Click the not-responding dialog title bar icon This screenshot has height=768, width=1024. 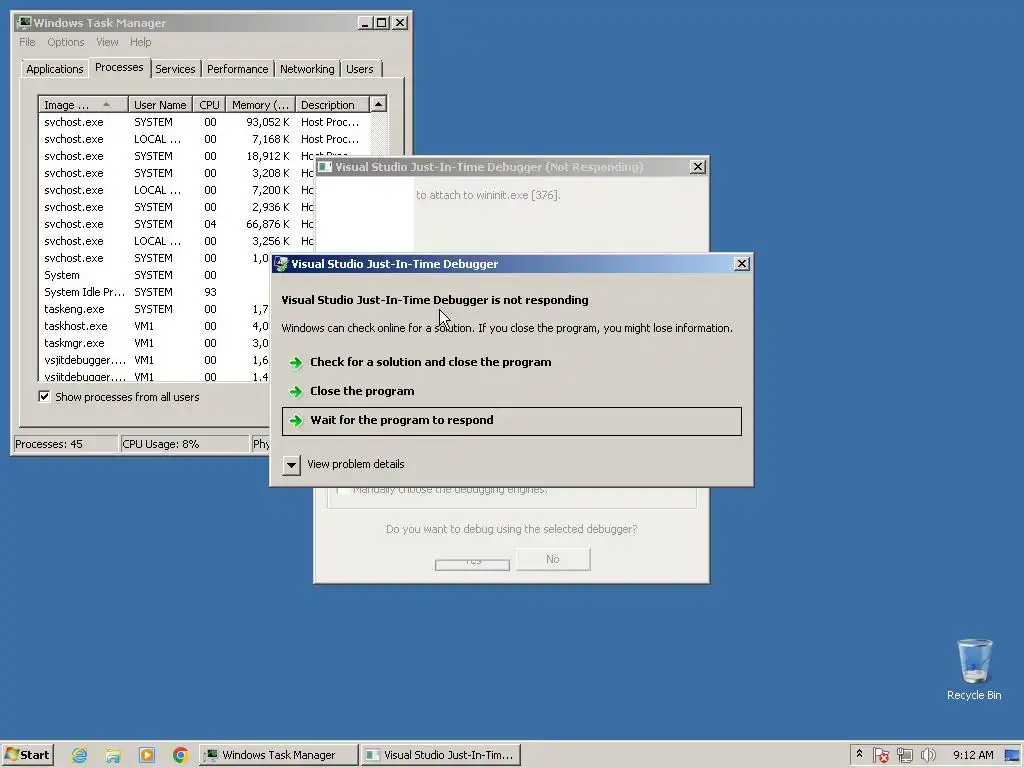[281, 264]
